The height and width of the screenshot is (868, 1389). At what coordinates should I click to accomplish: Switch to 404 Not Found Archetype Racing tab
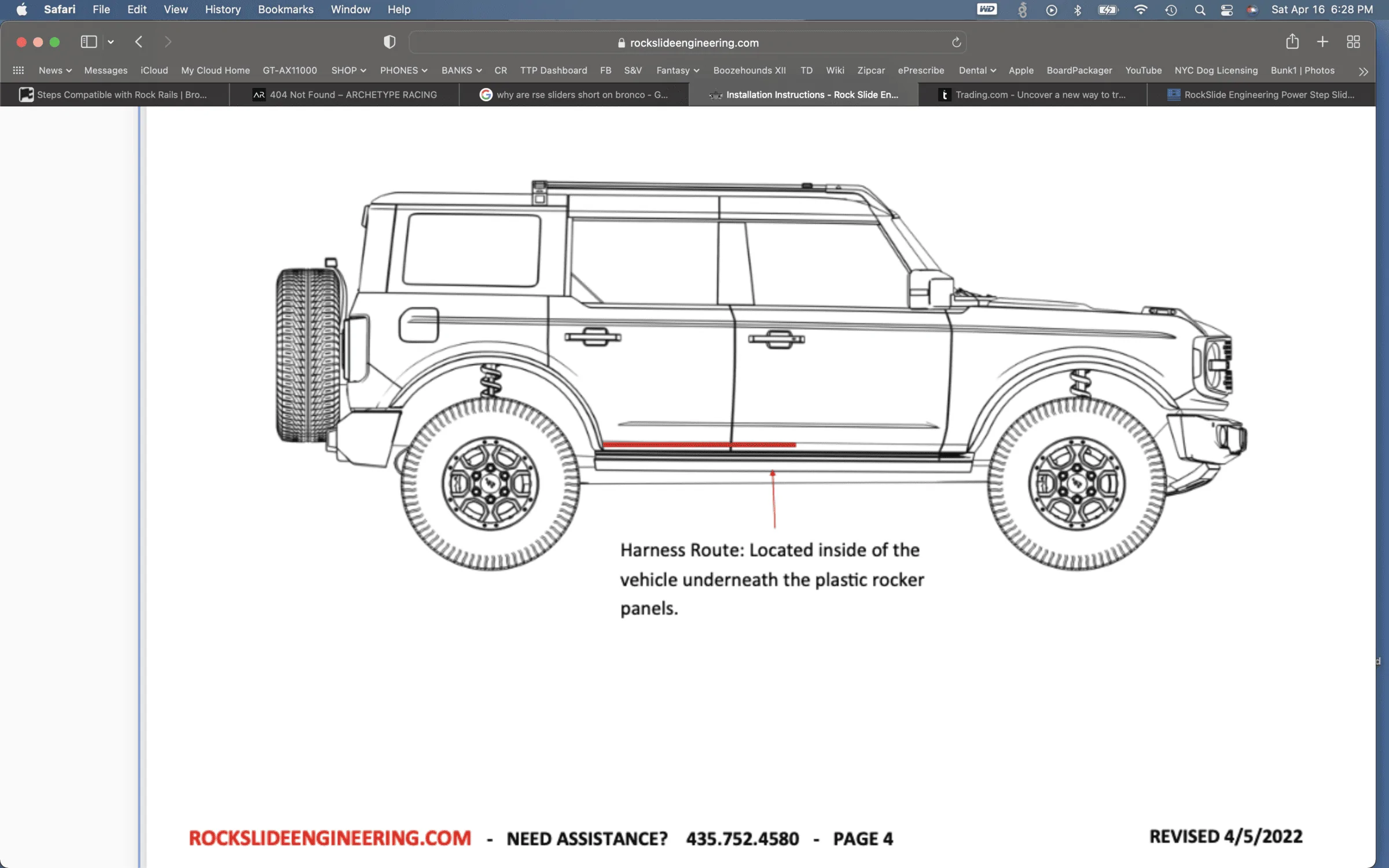tap(344, 94)
